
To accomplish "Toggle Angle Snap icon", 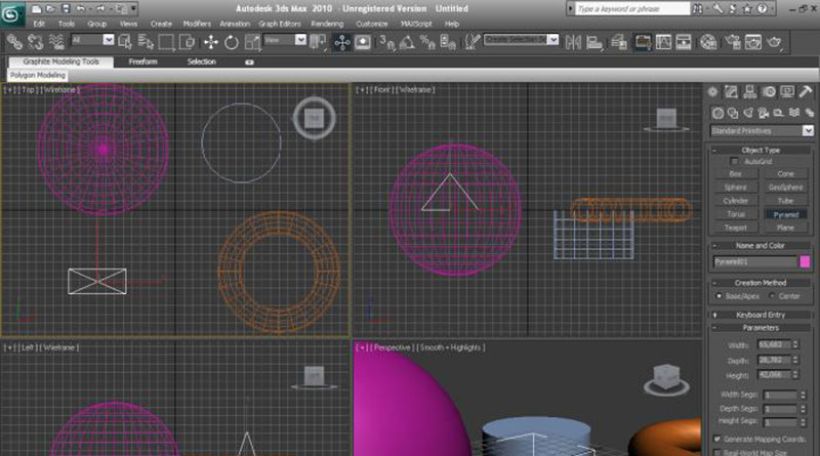I will (407, 42).
